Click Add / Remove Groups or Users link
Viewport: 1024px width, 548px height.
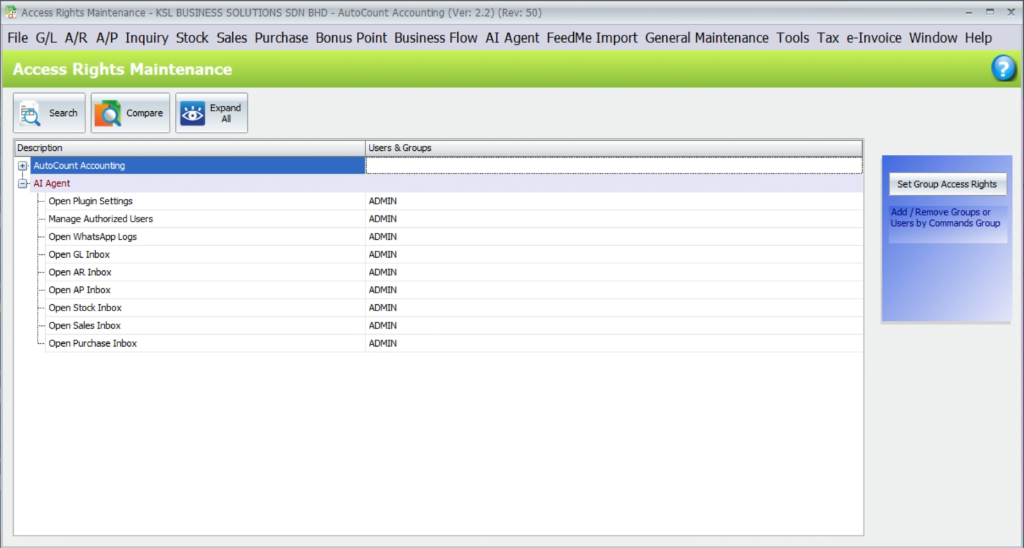945,218
